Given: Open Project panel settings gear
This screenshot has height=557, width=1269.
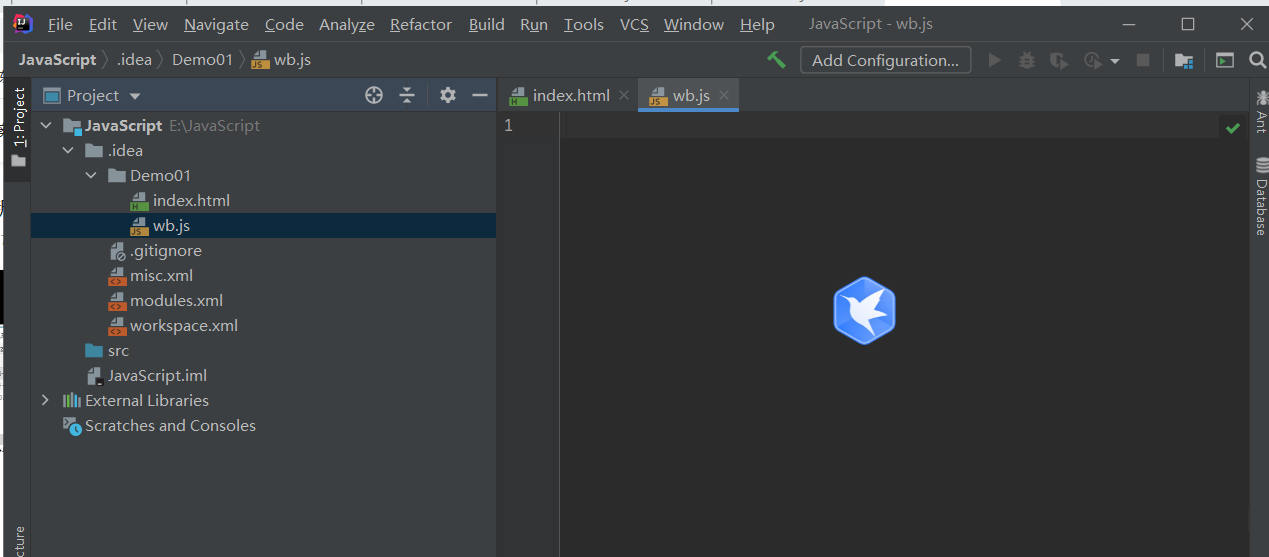Looking at the screenshot, I should coord(448,95).
